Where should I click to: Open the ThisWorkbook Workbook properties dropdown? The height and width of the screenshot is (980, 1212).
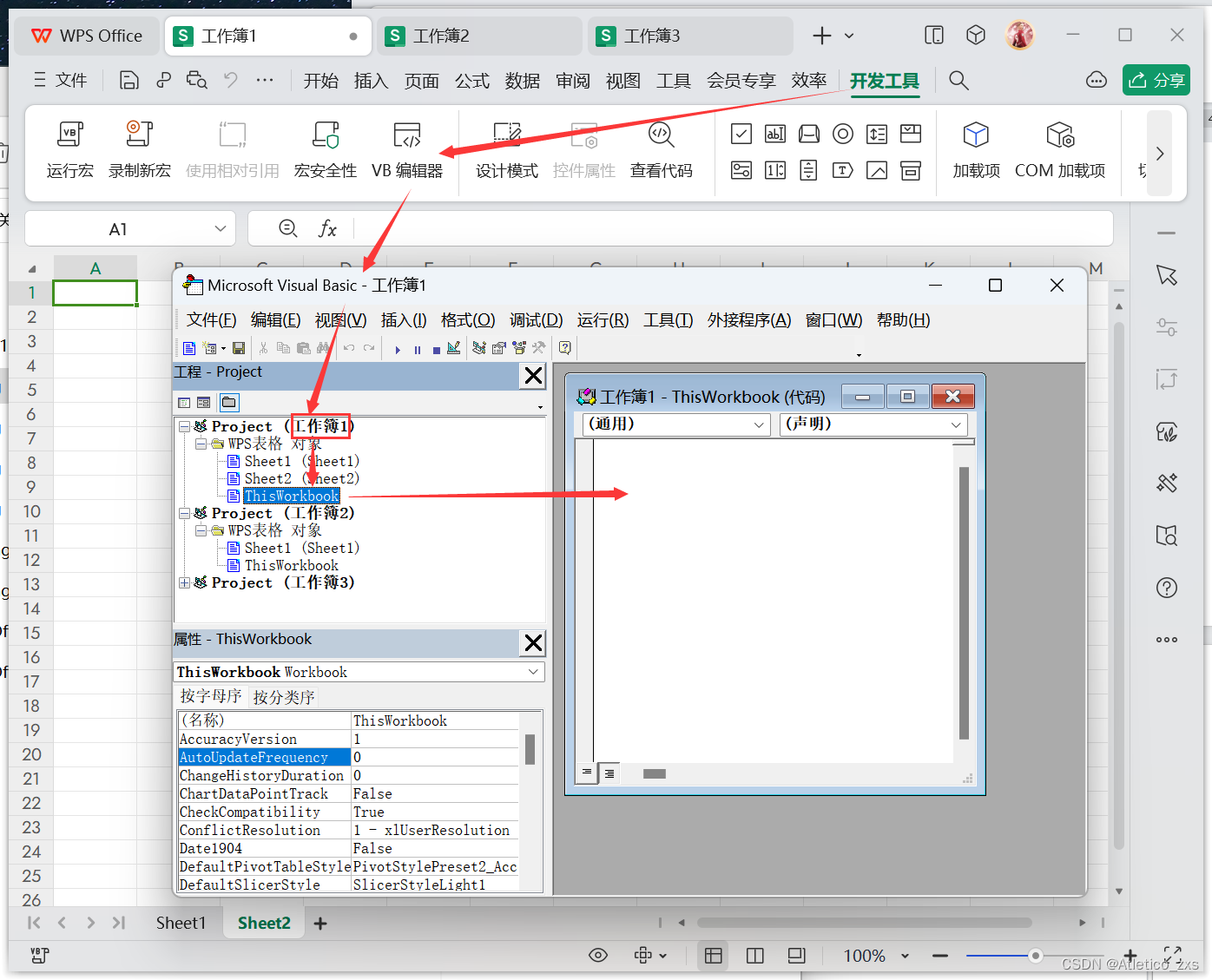click(533, 672)
